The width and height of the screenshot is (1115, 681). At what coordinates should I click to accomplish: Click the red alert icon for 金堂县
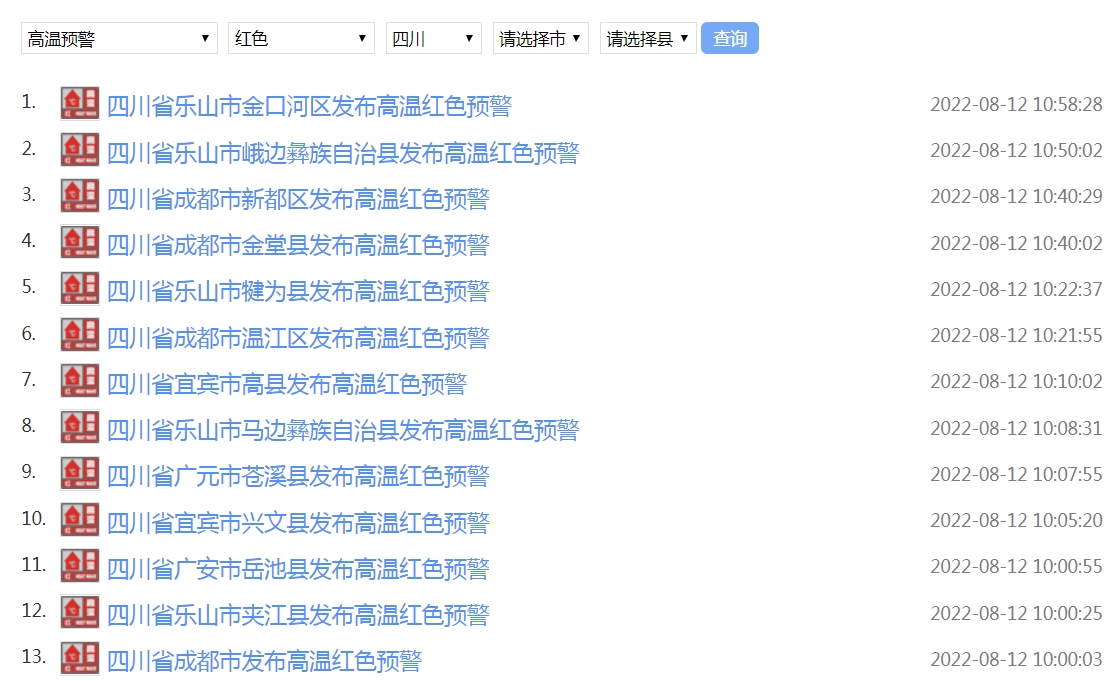click(80, 242)
